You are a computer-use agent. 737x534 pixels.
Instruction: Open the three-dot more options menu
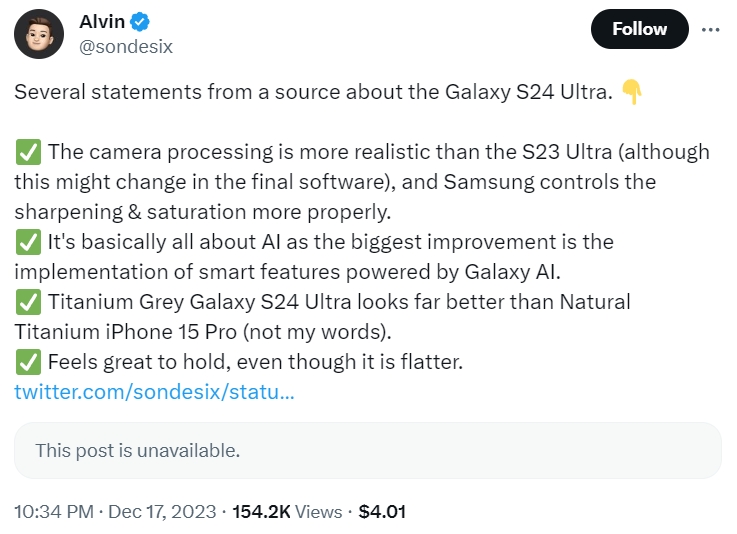click(710, 29)
